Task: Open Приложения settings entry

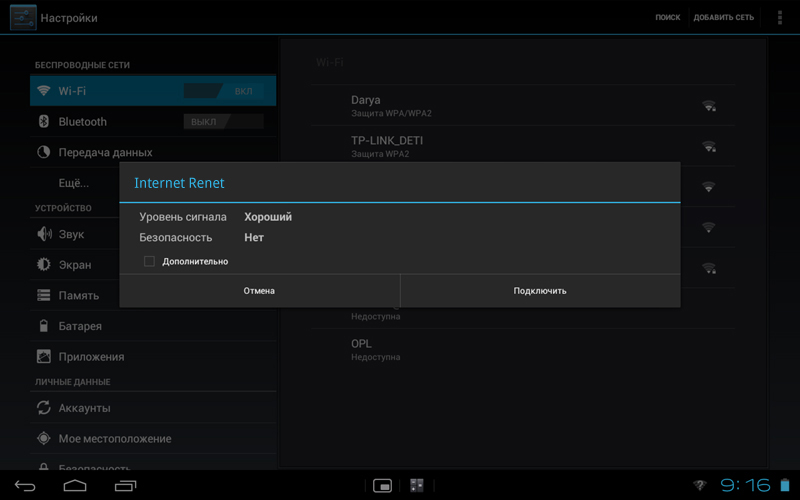Action: coord(153,356)
